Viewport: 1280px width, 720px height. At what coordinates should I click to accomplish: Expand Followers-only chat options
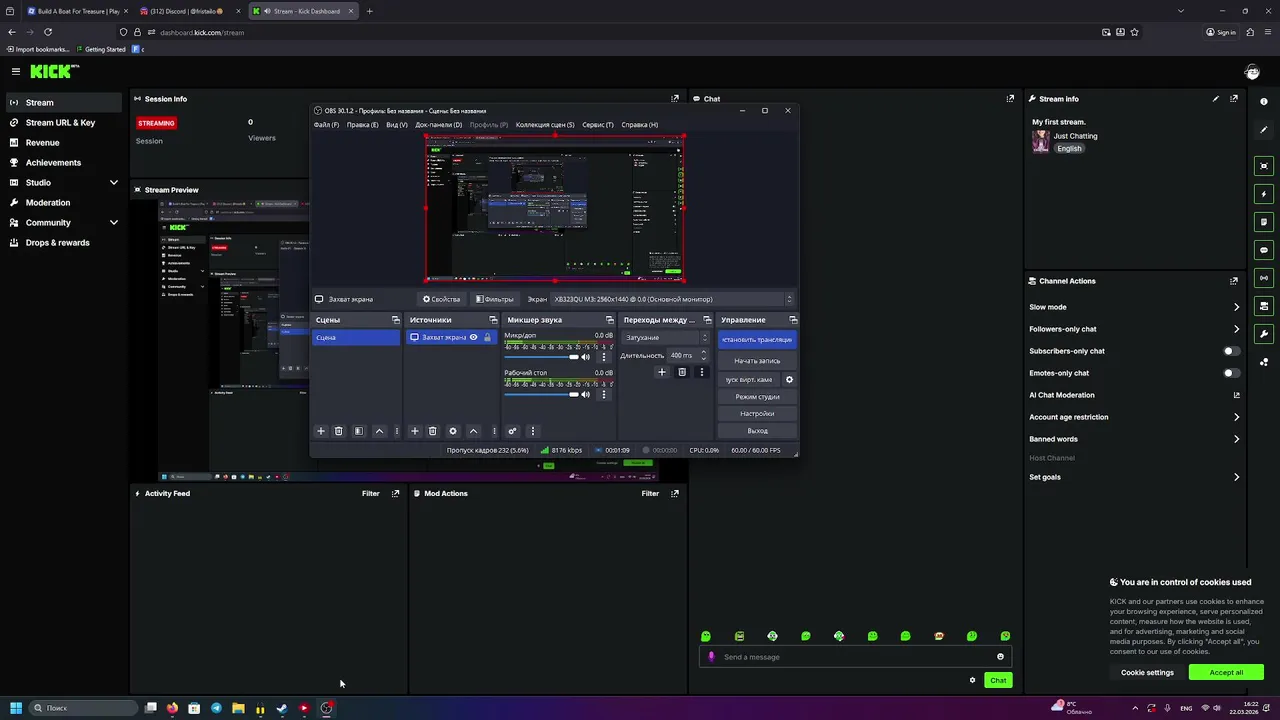pyautogui.click(x=1236, y=329)
